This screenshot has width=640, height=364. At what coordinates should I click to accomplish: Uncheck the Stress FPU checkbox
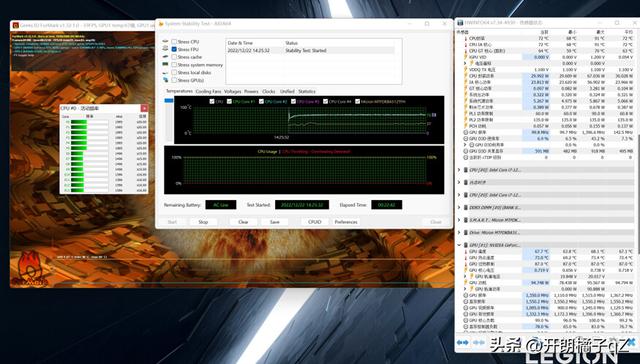[174, 49]
